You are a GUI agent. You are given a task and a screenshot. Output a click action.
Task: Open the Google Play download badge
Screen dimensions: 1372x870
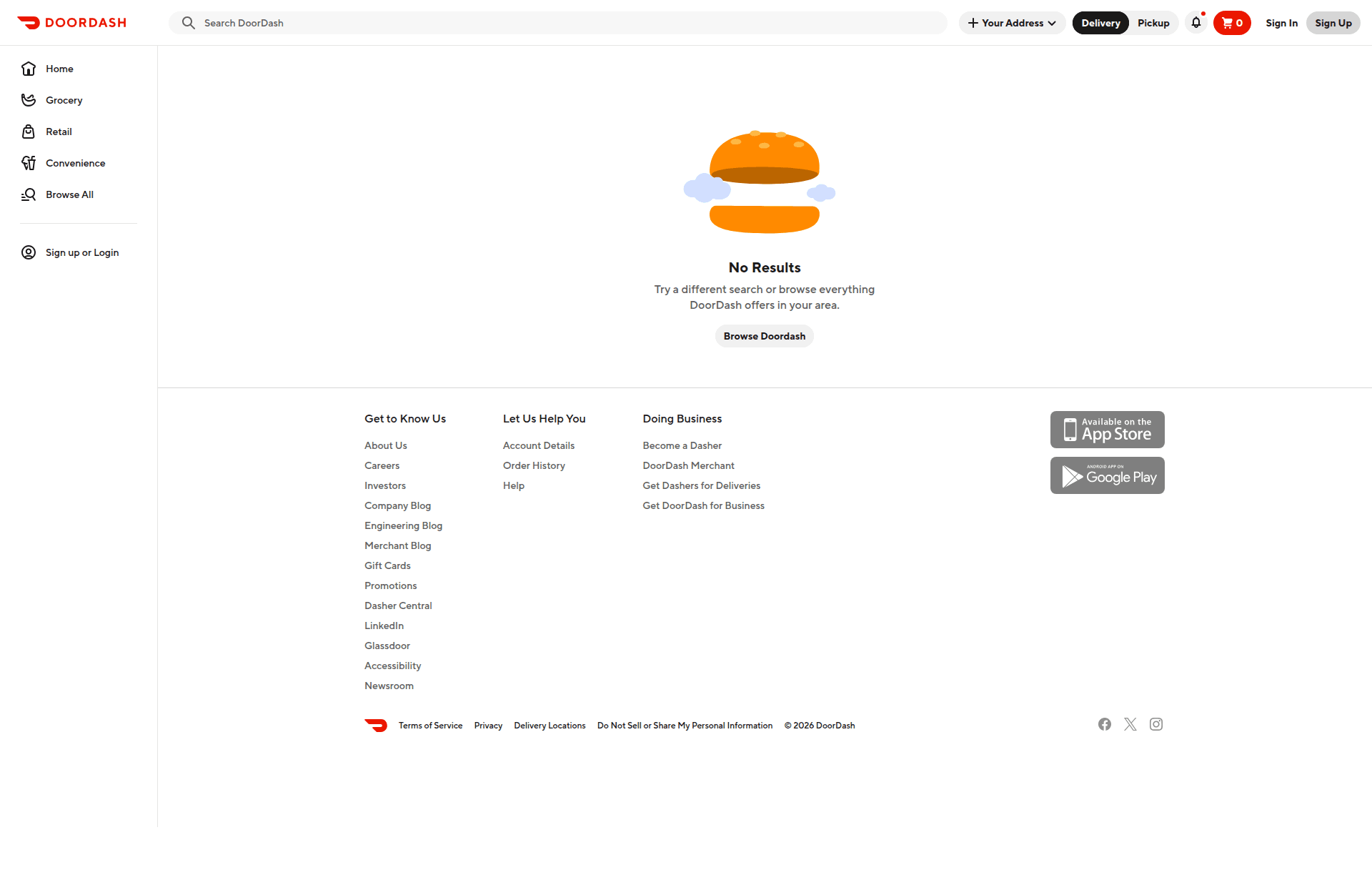[1108, 475]
